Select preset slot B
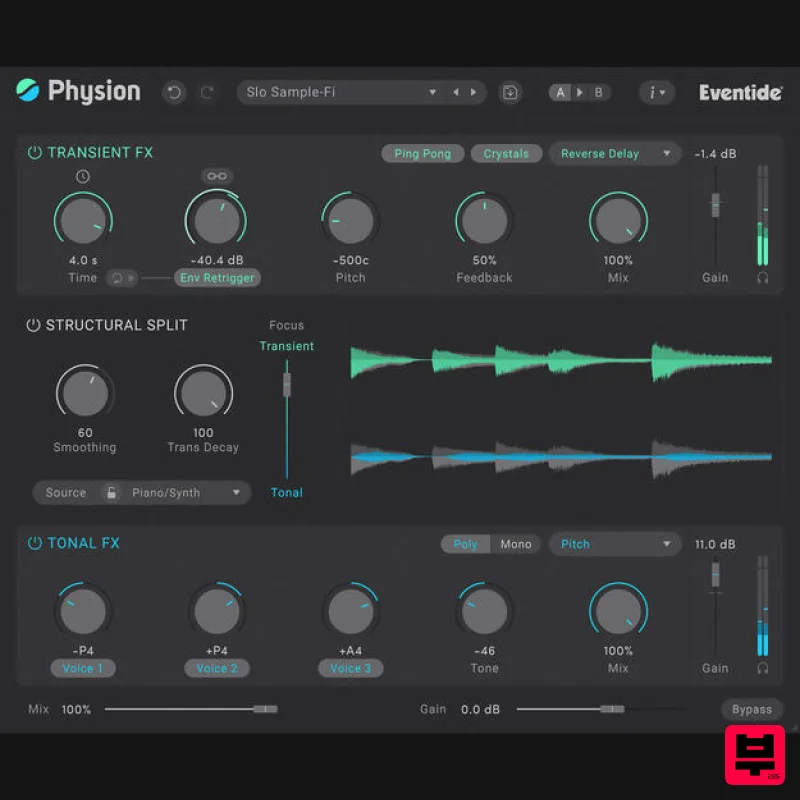 click(x=598, y=92)
